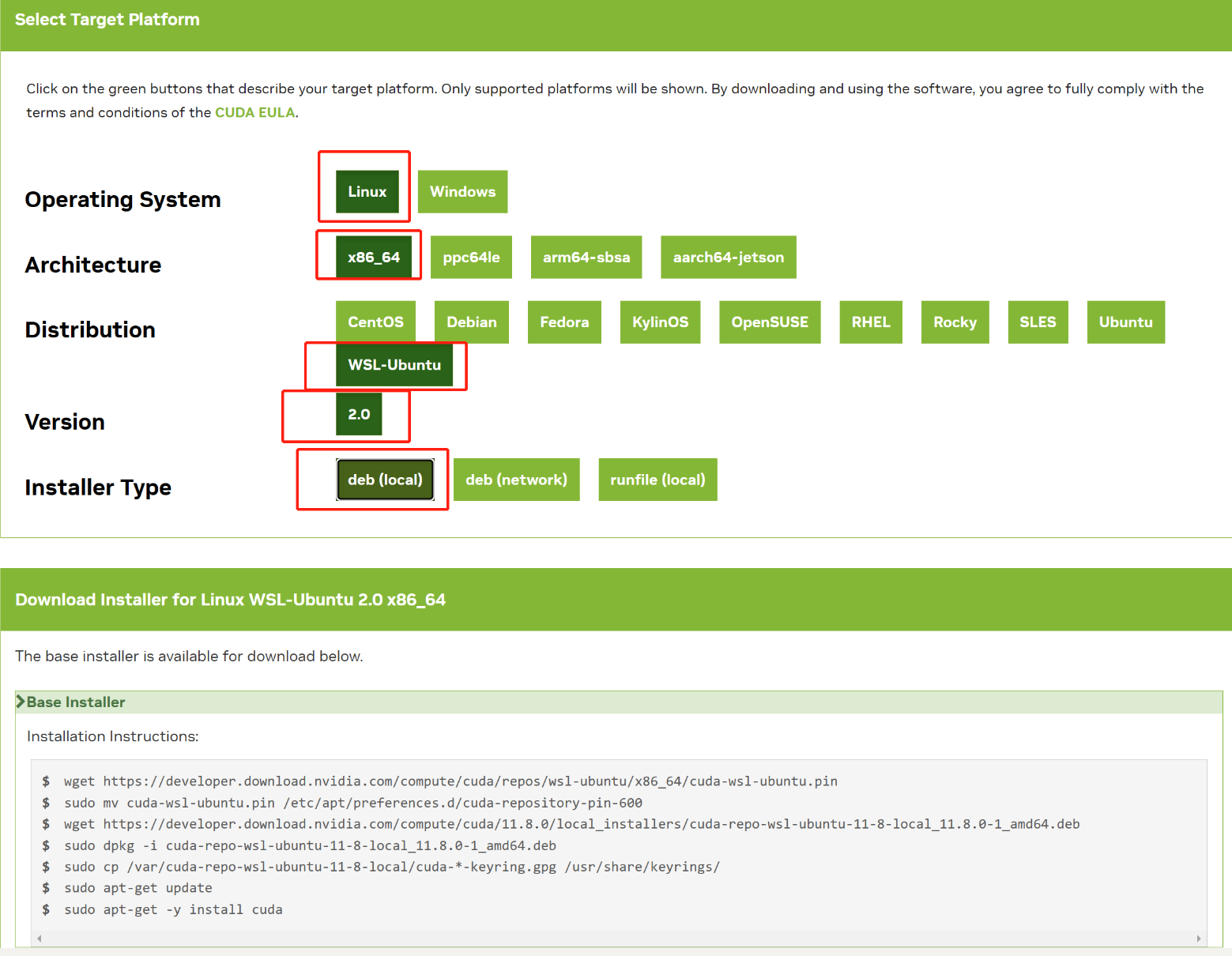
Task: Select KylinOS distribution
Action: [x=660, y=322]
